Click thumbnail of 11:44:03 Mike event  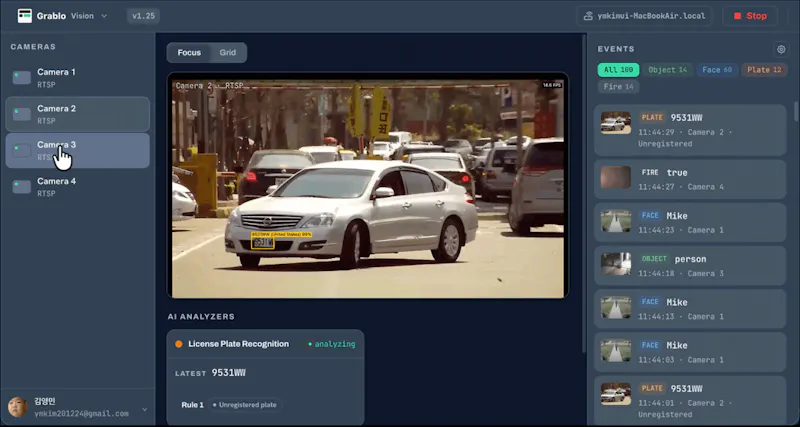(x=616, y=350)
